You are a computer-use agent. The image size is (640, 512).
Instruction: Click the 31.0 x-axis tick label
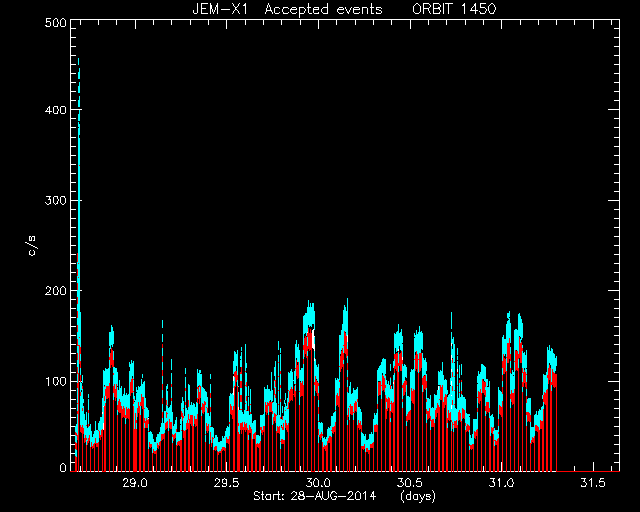[501, 483]
